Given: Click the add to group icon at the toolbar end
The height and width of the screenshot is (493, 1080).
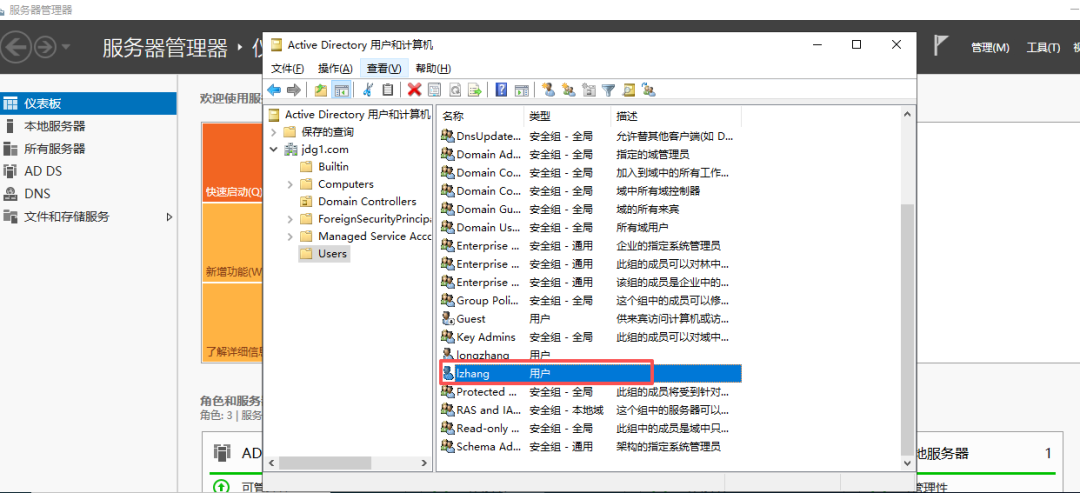Looking at the screenshot, I should [x=648, y=90].
